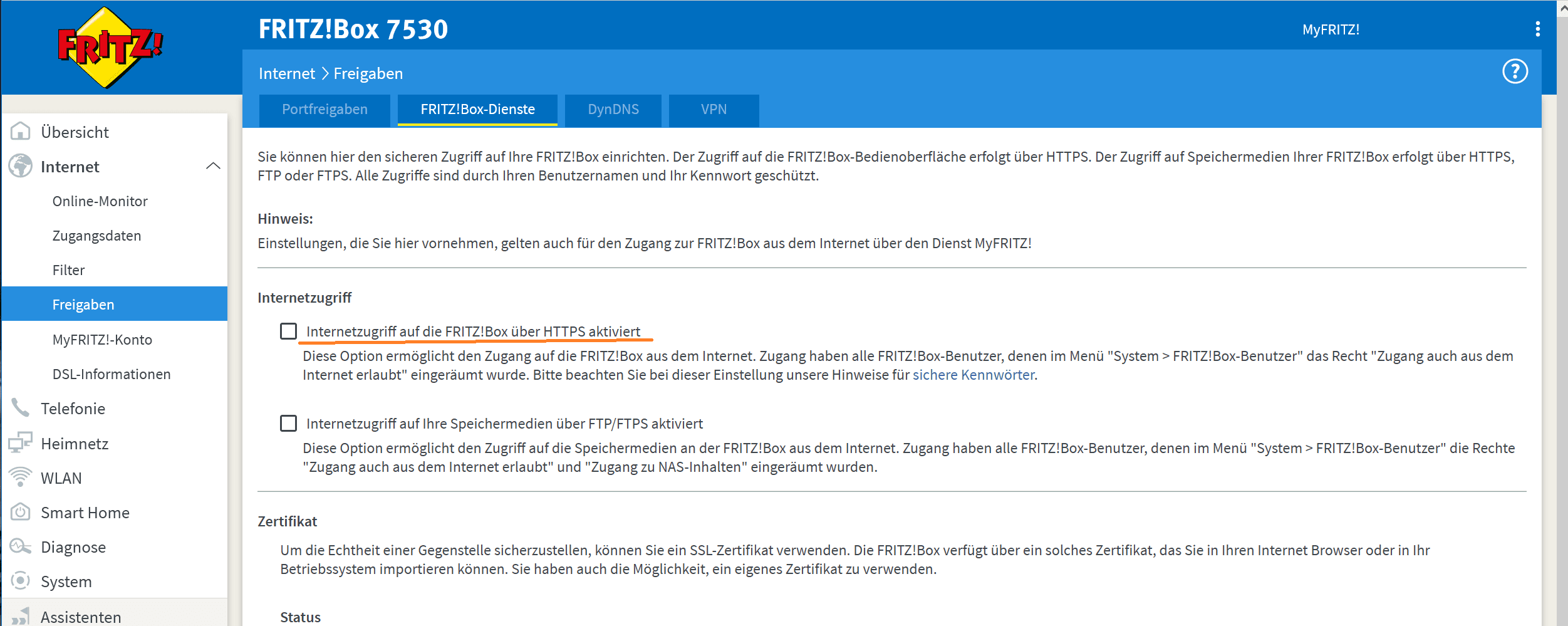Screen dimensions: 1568x626
Task: Click the Internet globe icon
Action: 20,166
